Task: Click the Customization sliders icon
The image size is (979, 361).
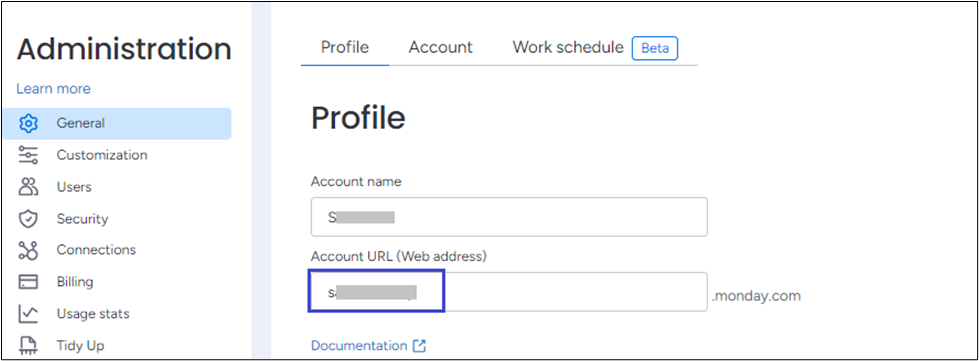Action: 29,155
